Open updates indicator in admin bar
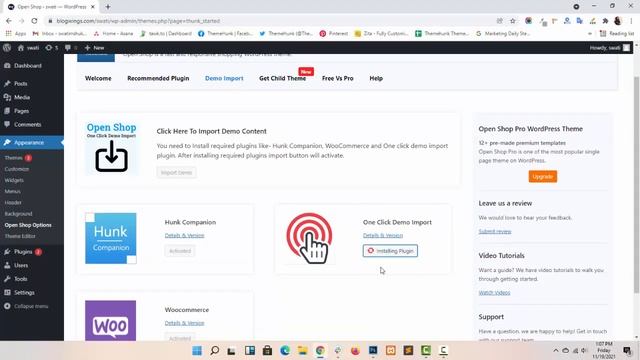The image size is (640, 360). [x=51, y=48]
